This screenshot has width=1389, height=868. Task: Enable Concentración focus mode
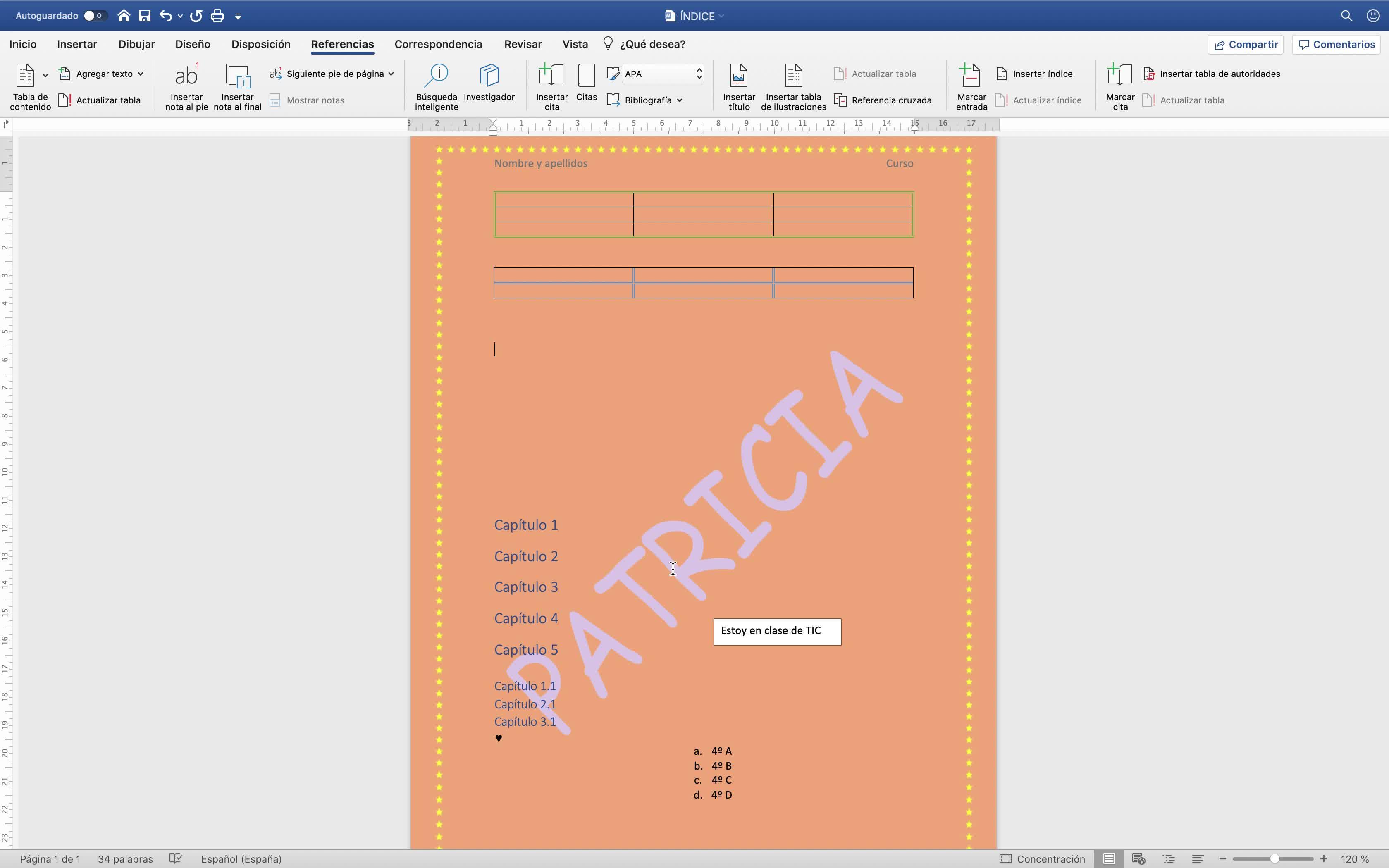[1042, 859]
